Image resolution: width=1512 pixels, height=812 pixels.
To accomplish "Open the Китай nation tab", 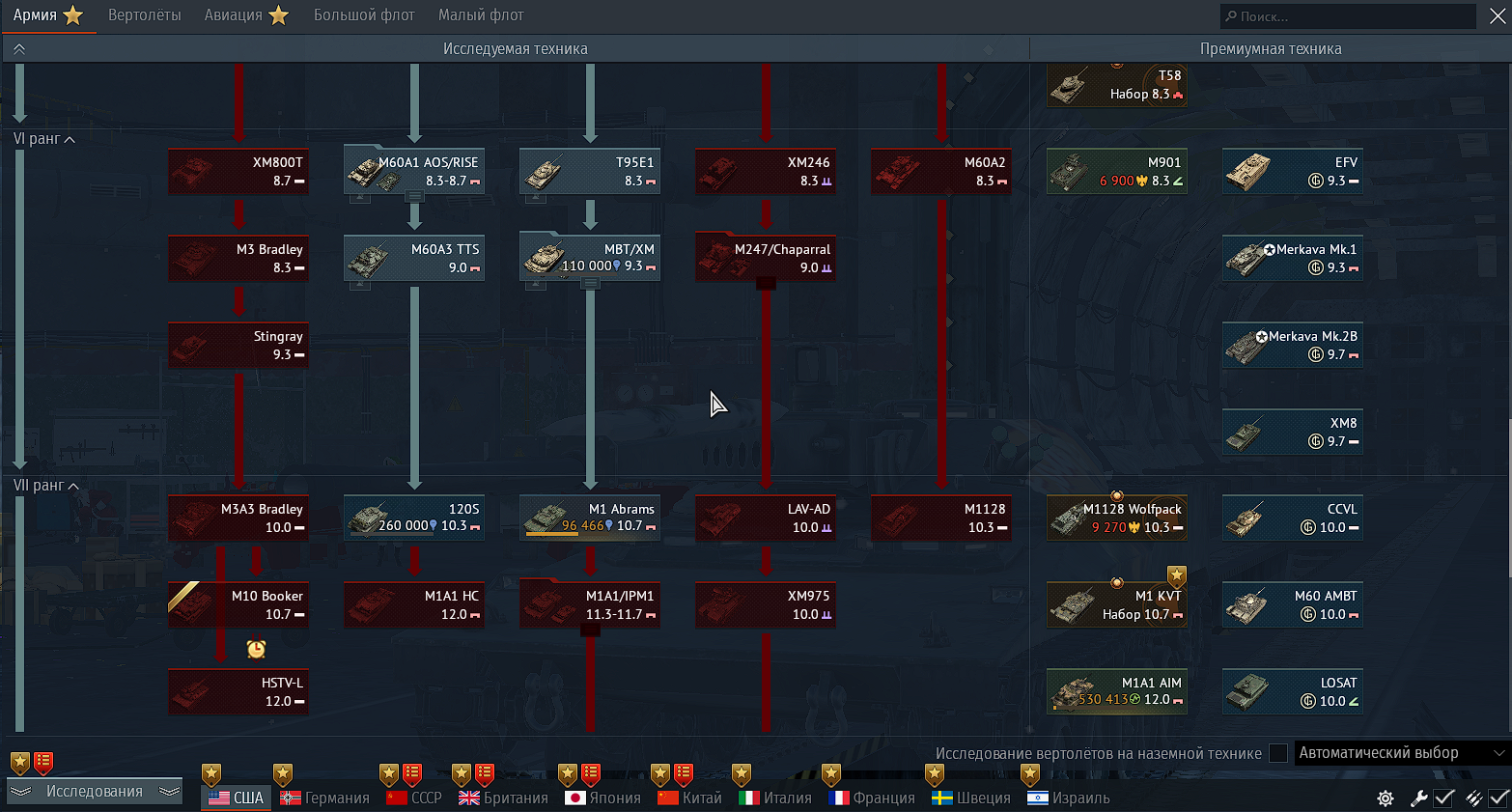I will pos(689,798).
